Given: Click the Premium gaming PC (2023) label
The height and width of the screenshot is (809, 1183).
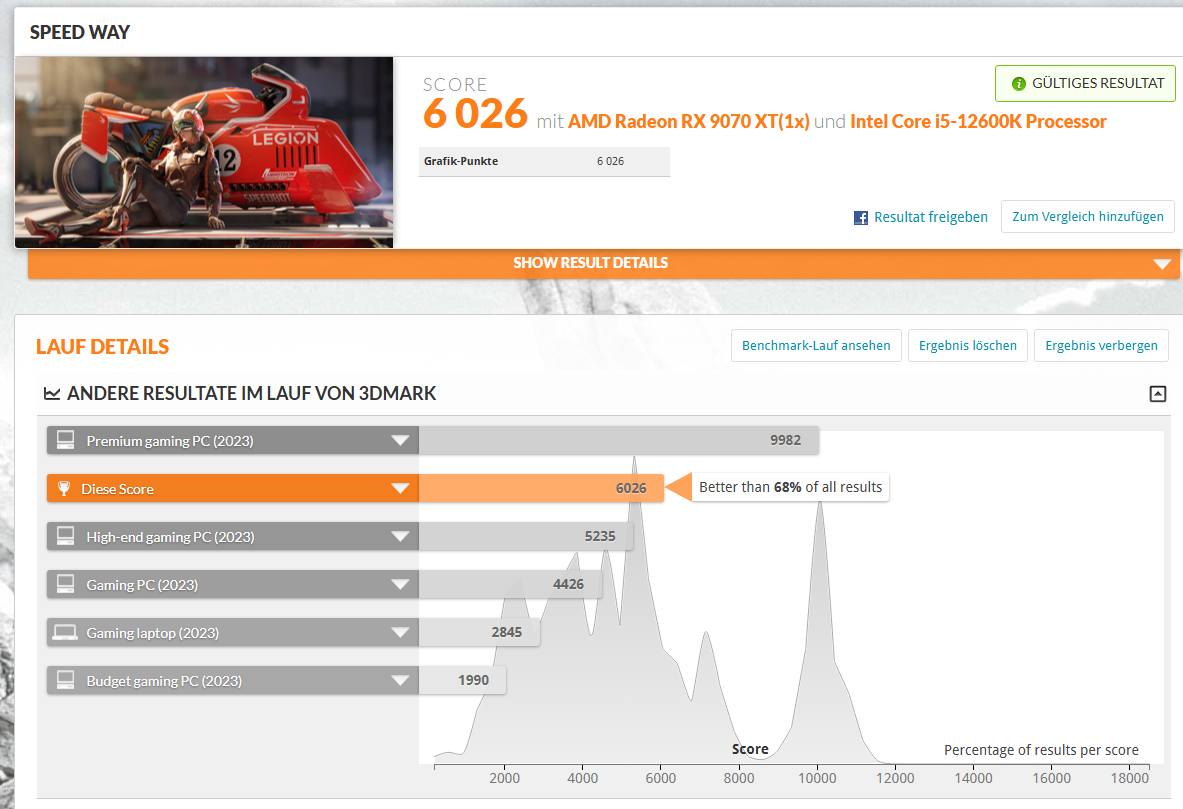Looking at the screenshot, I should [170, 441].
